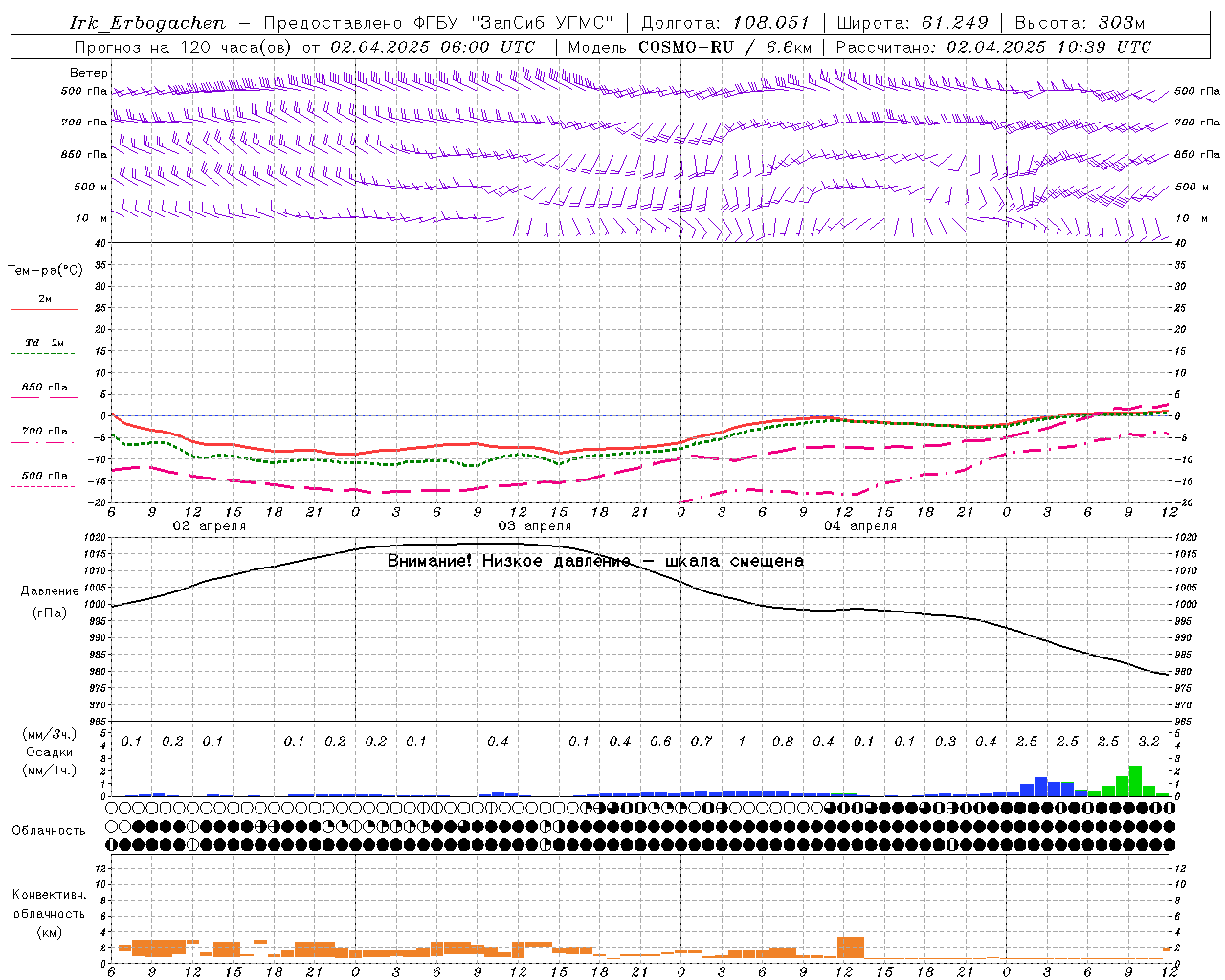Click the 3-hour precipitation value 0.7
1225x980 pixels.
pos(701,742)
